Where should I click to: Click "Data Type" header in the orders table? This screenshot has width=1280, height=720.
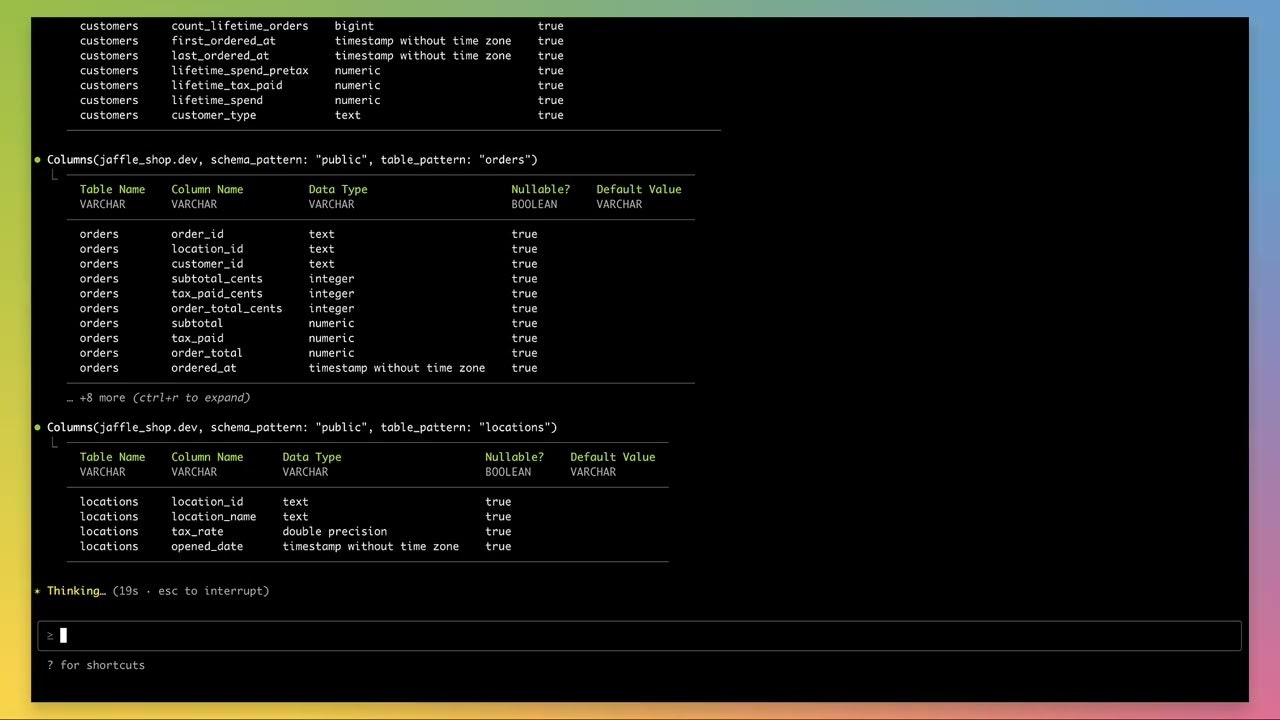337,189
